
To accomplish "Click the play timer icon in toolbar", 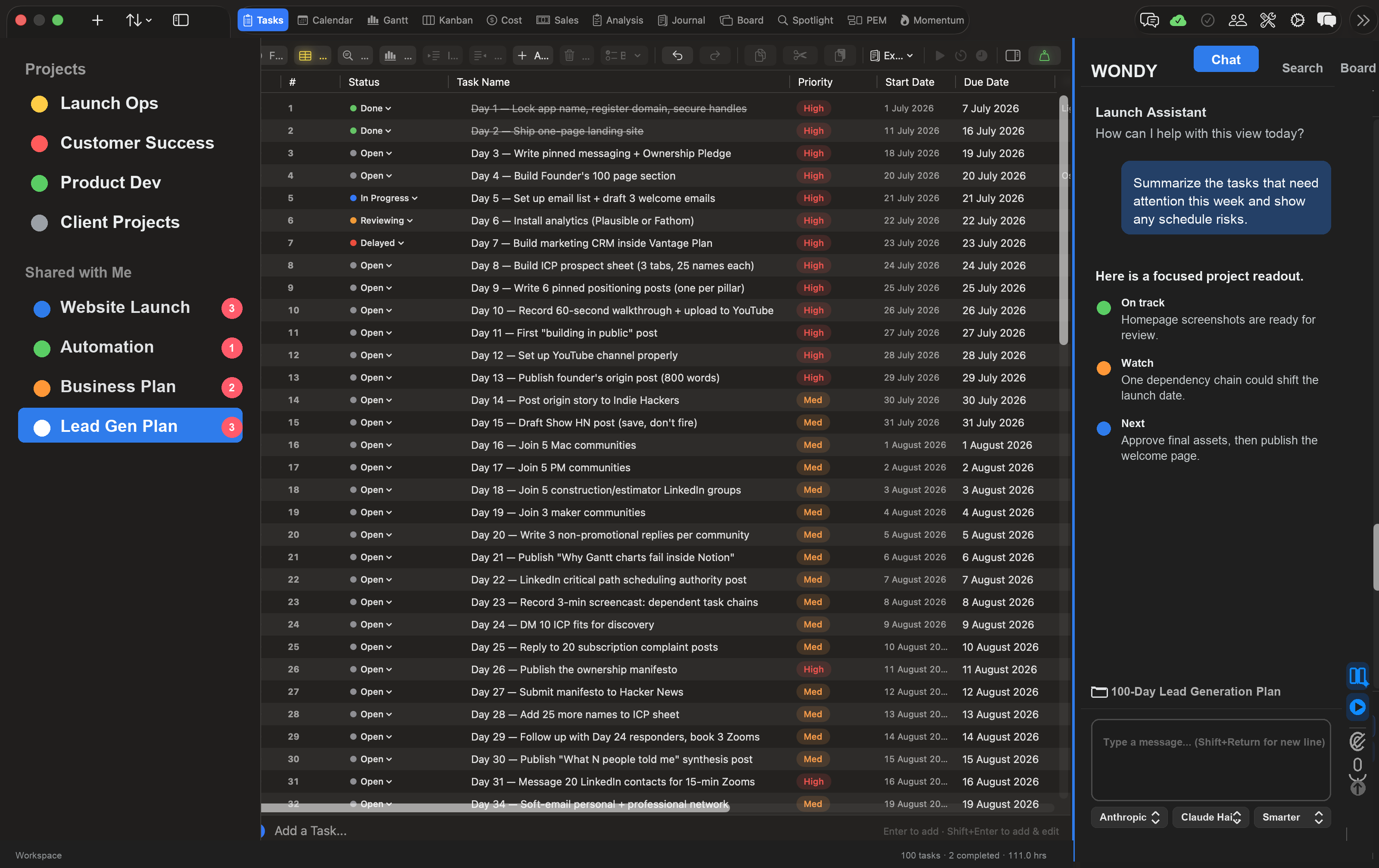I will click(x=939, y=56).
